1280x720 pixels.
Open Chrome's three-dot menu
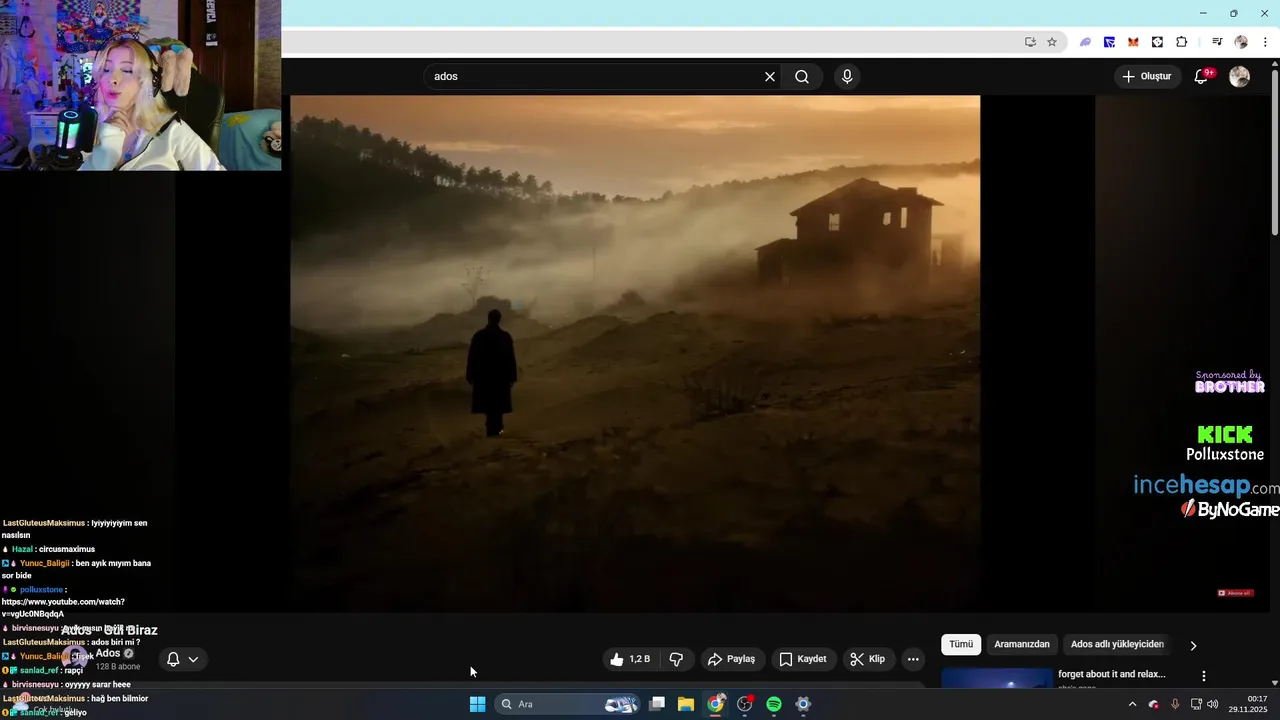click(x=1265, y=42)
